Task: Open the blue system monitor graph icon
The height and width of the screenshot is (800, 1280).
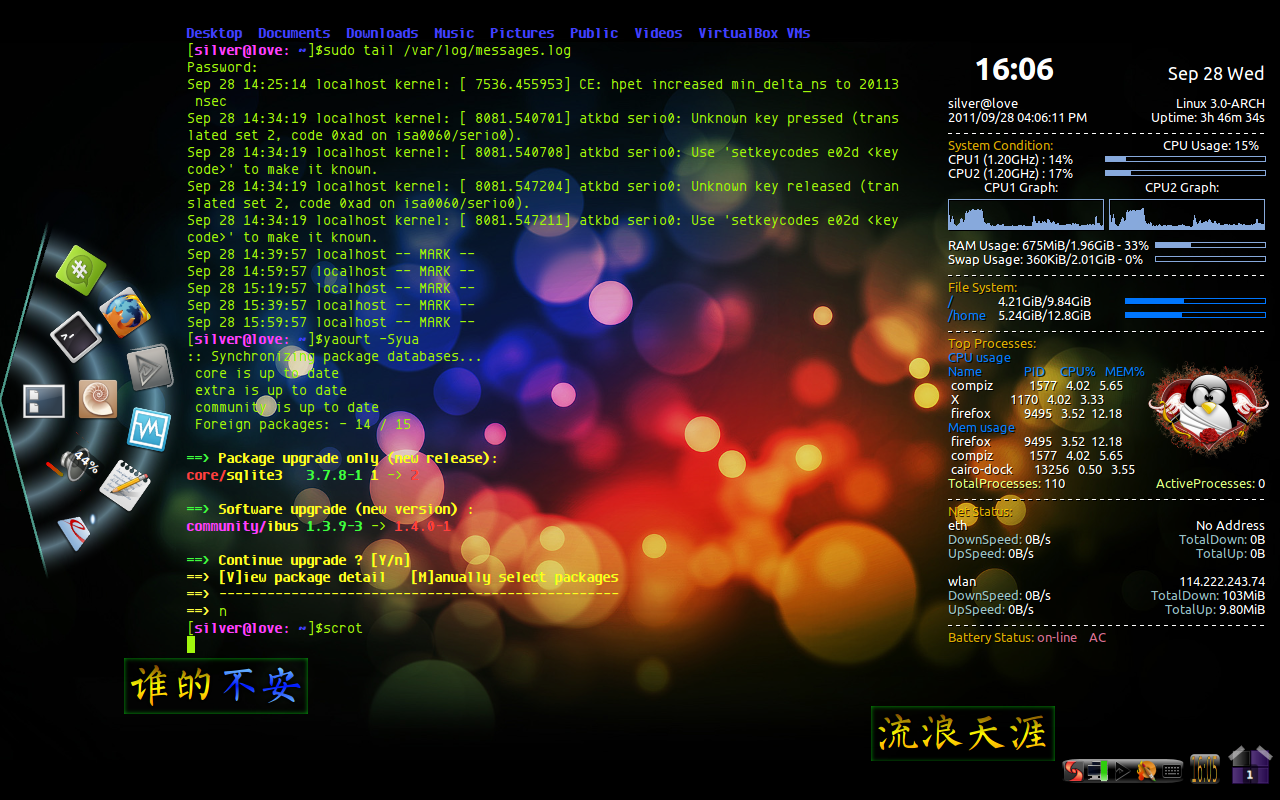Action: (150, 428)
